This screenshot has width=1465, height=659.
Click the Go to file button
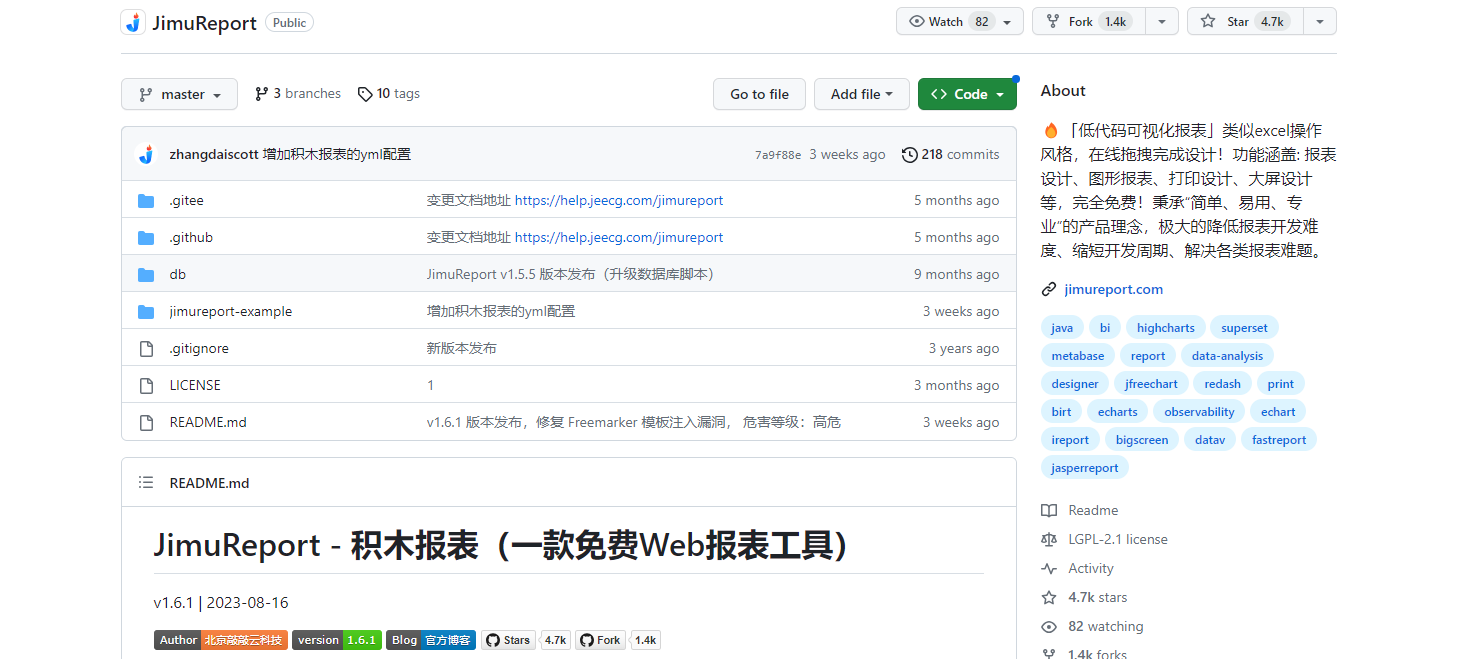759,94
